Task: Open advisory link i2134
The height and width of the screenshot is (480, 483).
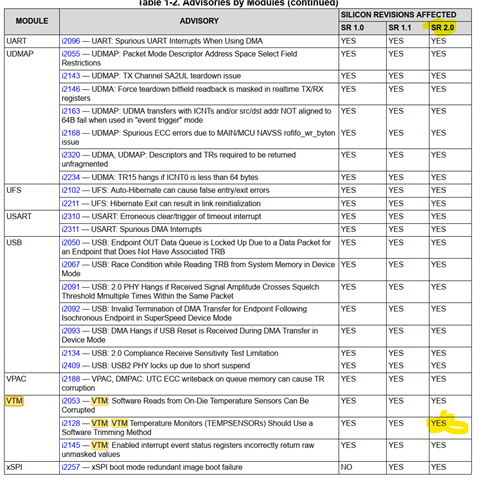Action: pyautogui.click(x=71, y=353)
